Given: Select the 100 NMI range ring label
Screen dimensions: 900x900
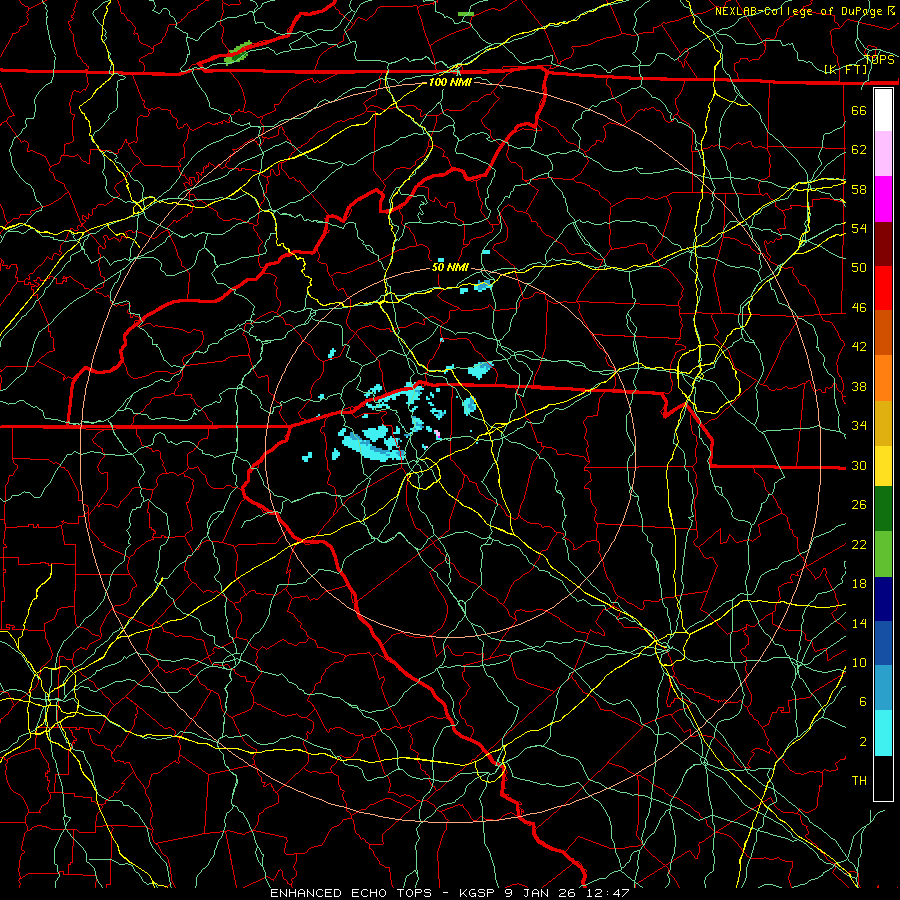Looking at the screenshot, I should click(x=450, y=82).
